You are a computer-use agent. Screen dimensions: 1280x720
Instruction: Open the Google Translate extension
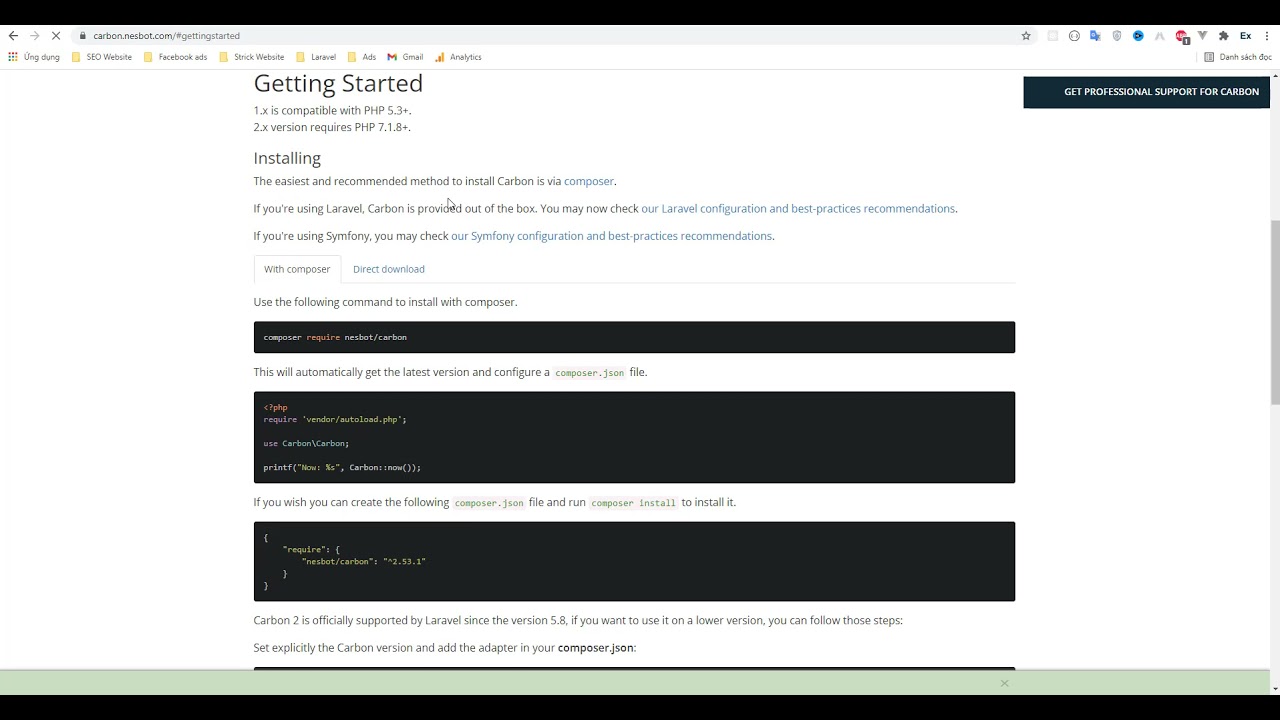point(1095,36)
